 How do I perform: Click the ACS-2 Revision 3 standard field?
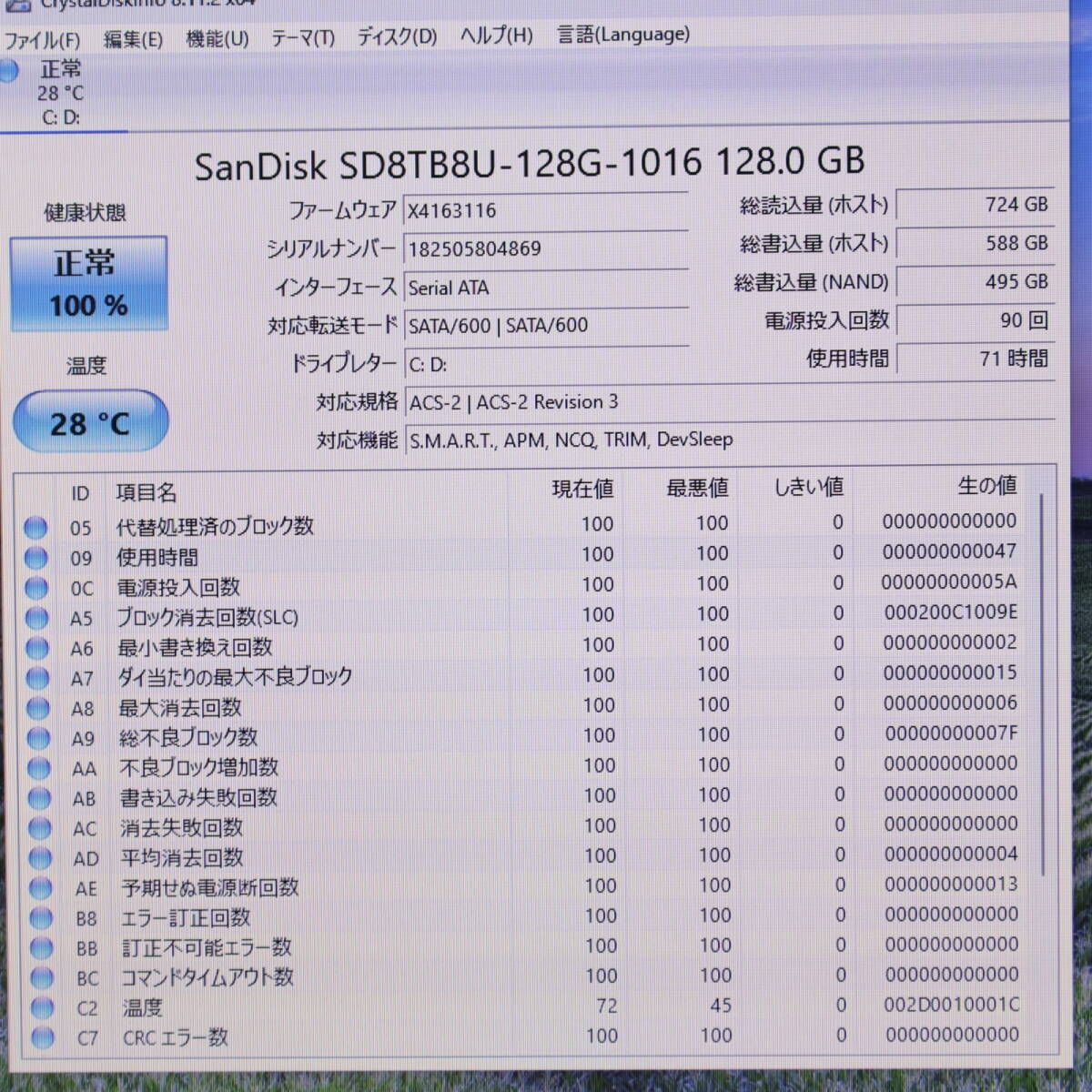pos(729,401)
